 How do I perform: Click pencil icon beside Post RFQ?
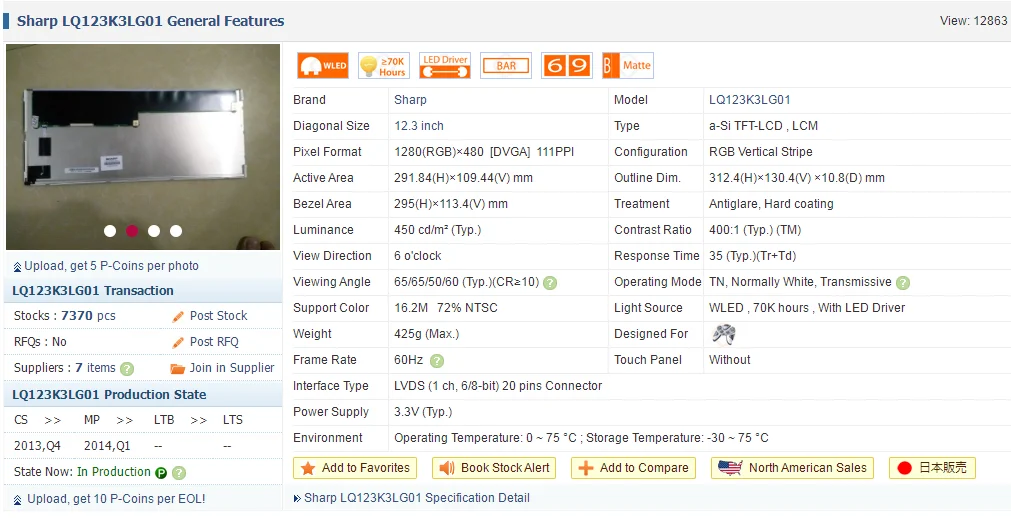click(x=178, y=342)
